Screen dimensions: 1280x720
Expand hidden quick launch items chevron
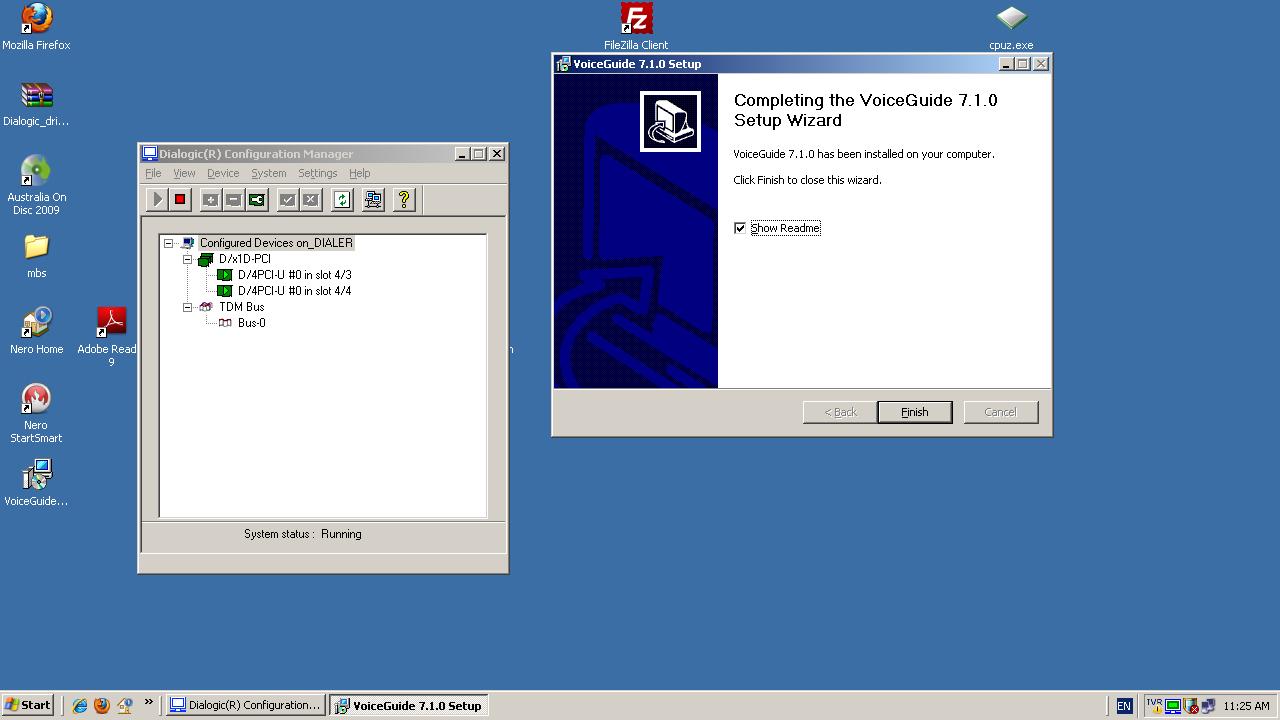148,702
